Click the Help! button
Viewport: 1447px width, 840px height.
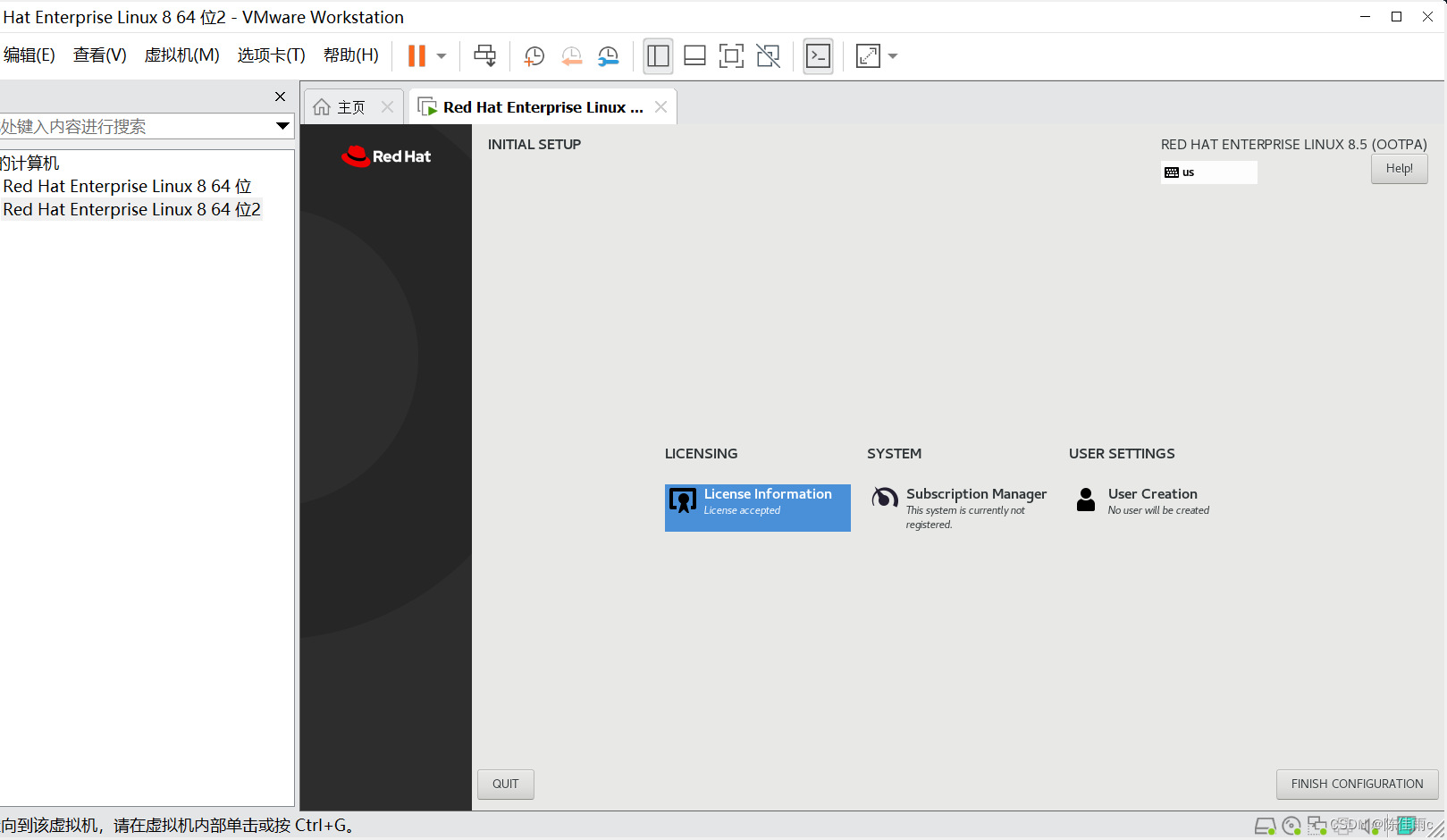pos(1399,169)
